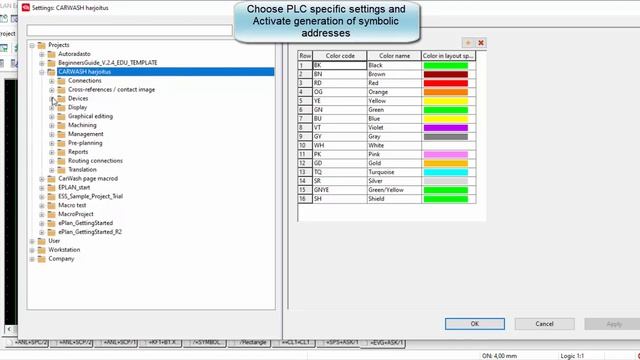Open the /Rectangle page tab
This screenshot has width=640, height=360.
252,343
